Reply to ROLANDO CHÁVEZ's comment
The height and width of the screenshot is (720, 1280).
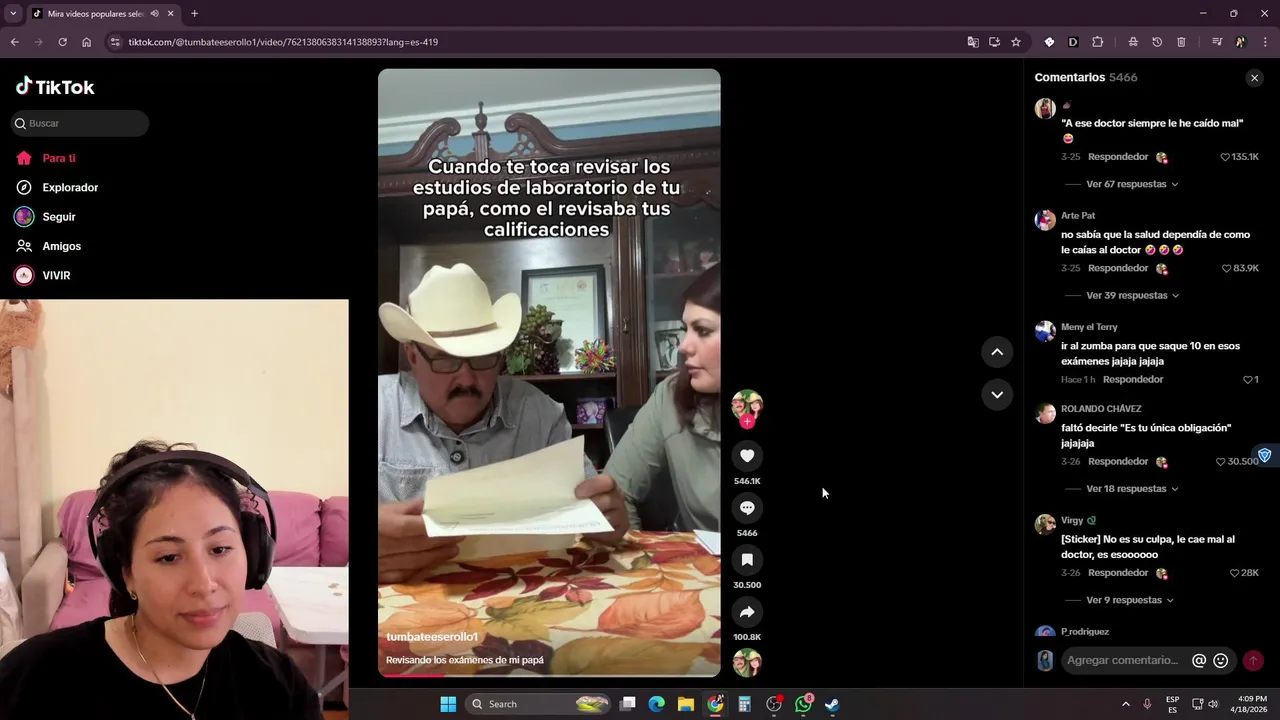click(1118, 462)
